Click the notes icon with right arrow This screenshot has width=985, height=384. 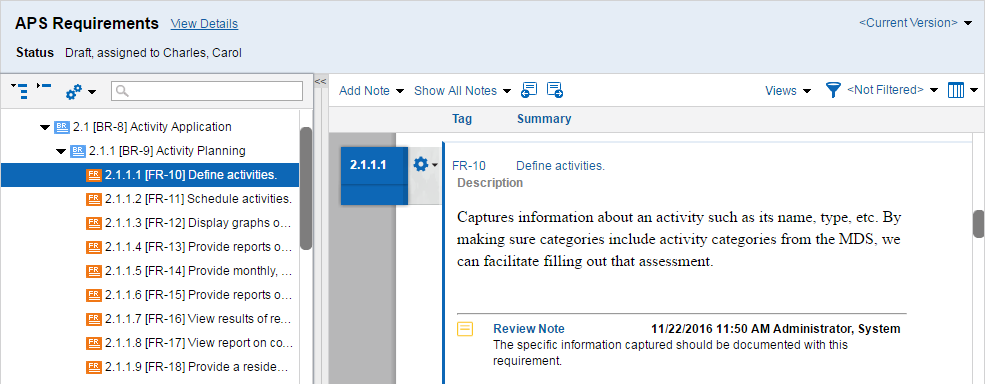[555, 91]
